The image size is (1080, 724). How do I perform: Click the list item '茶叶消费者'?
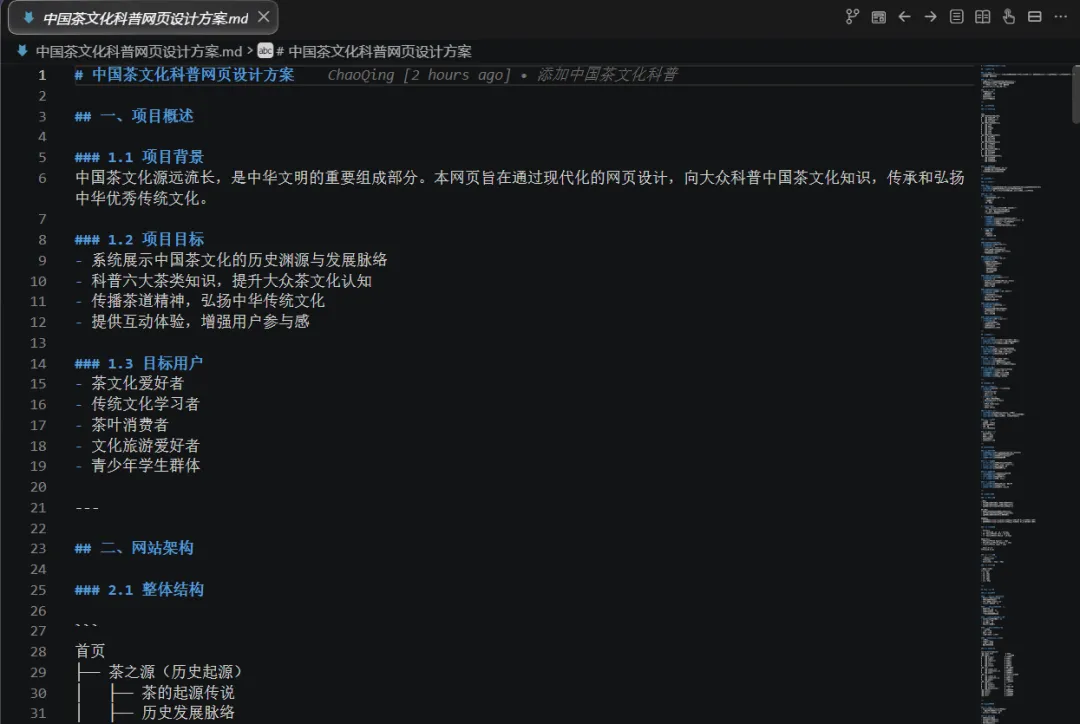tap(130, 425)
